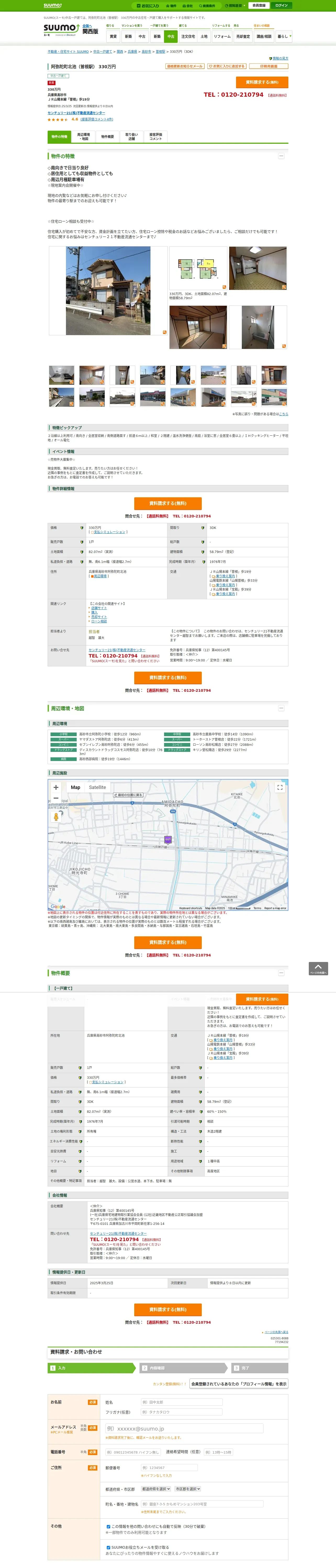Collapse the 周辺環境・地図 section
The width and height of the screenshot is (336, 1568).
tap(281, 708)
